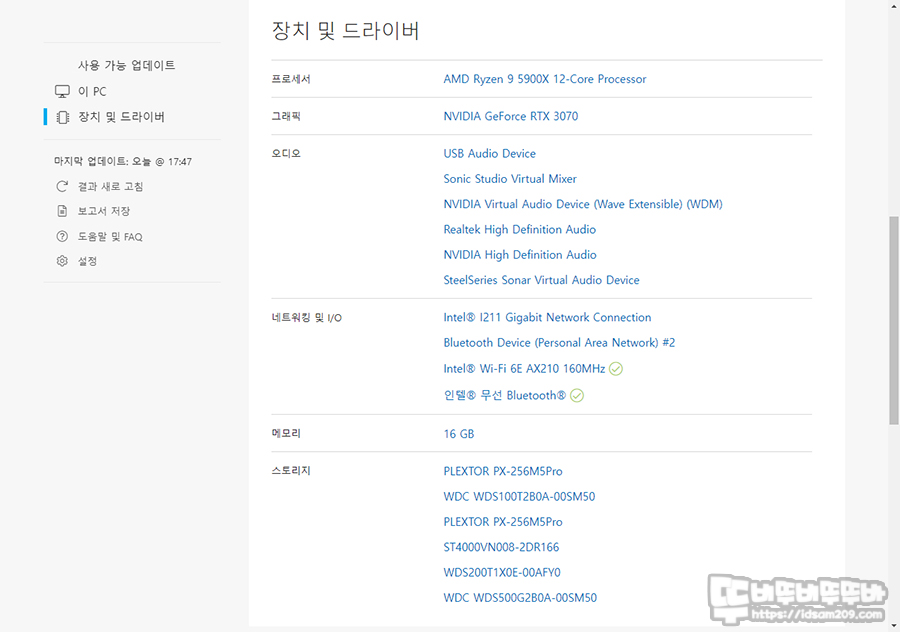Open ST4000VN008-2DR166 storage link
This screenshot has width=900, height=632.
coord(501,547)
